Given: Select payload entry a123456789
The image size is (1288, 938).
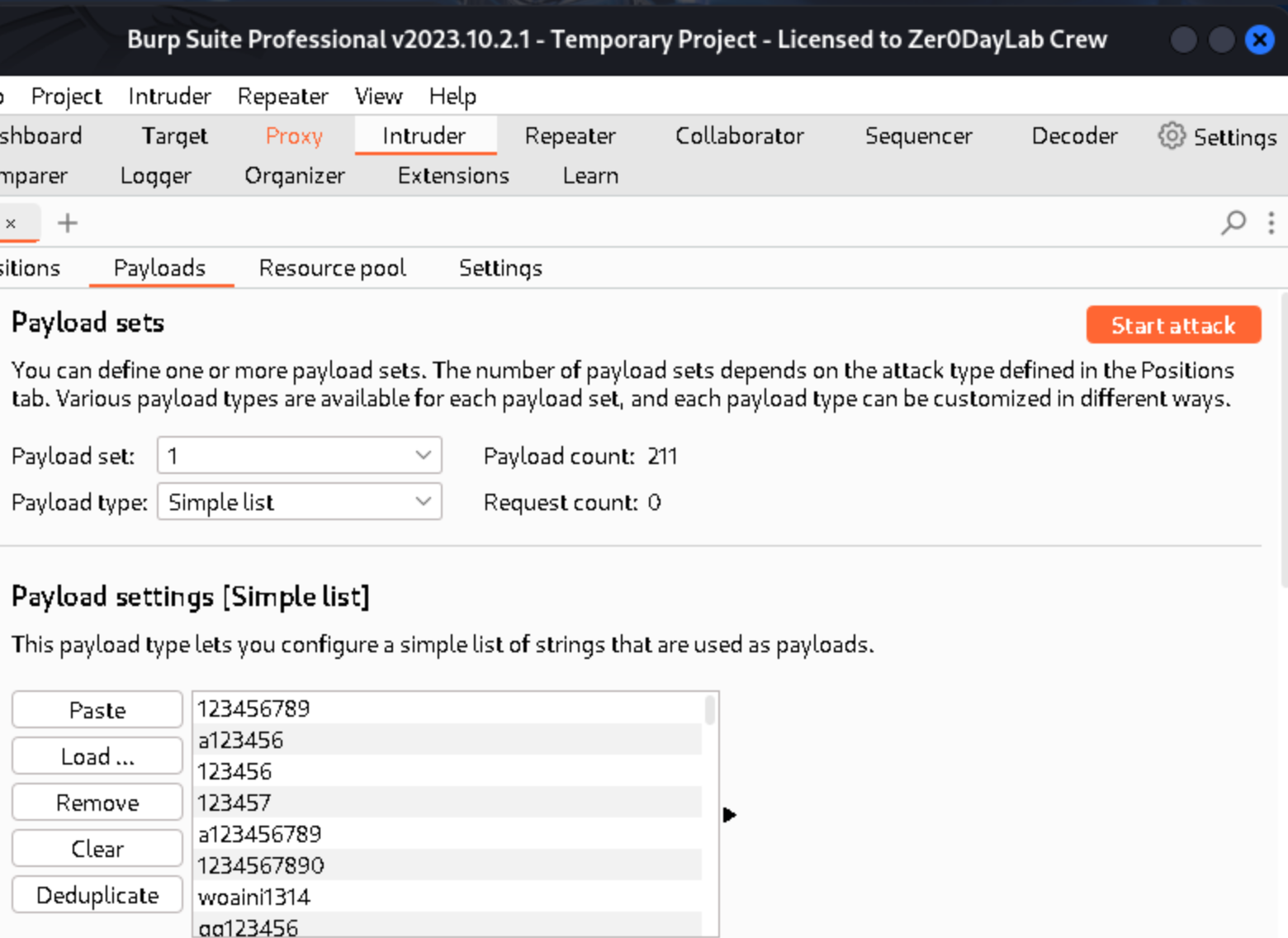Looking at the screenshot, I should click(447, 834).
